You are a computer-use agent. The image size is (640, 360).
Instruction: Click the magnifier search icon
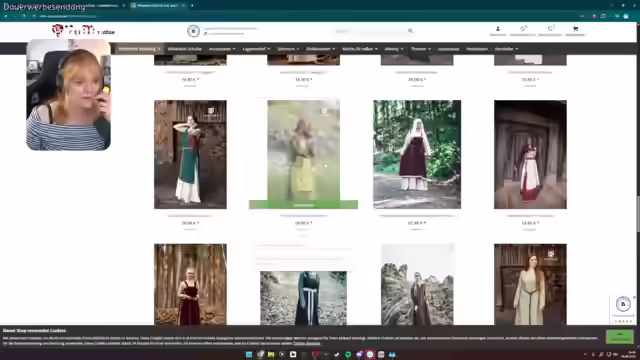(x=410, y=31)
